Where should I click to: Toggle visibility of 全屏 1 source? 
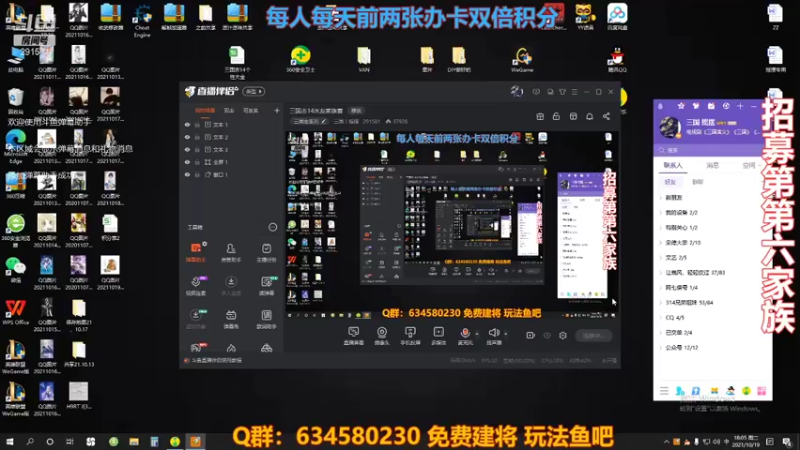(x=187, y=162)
